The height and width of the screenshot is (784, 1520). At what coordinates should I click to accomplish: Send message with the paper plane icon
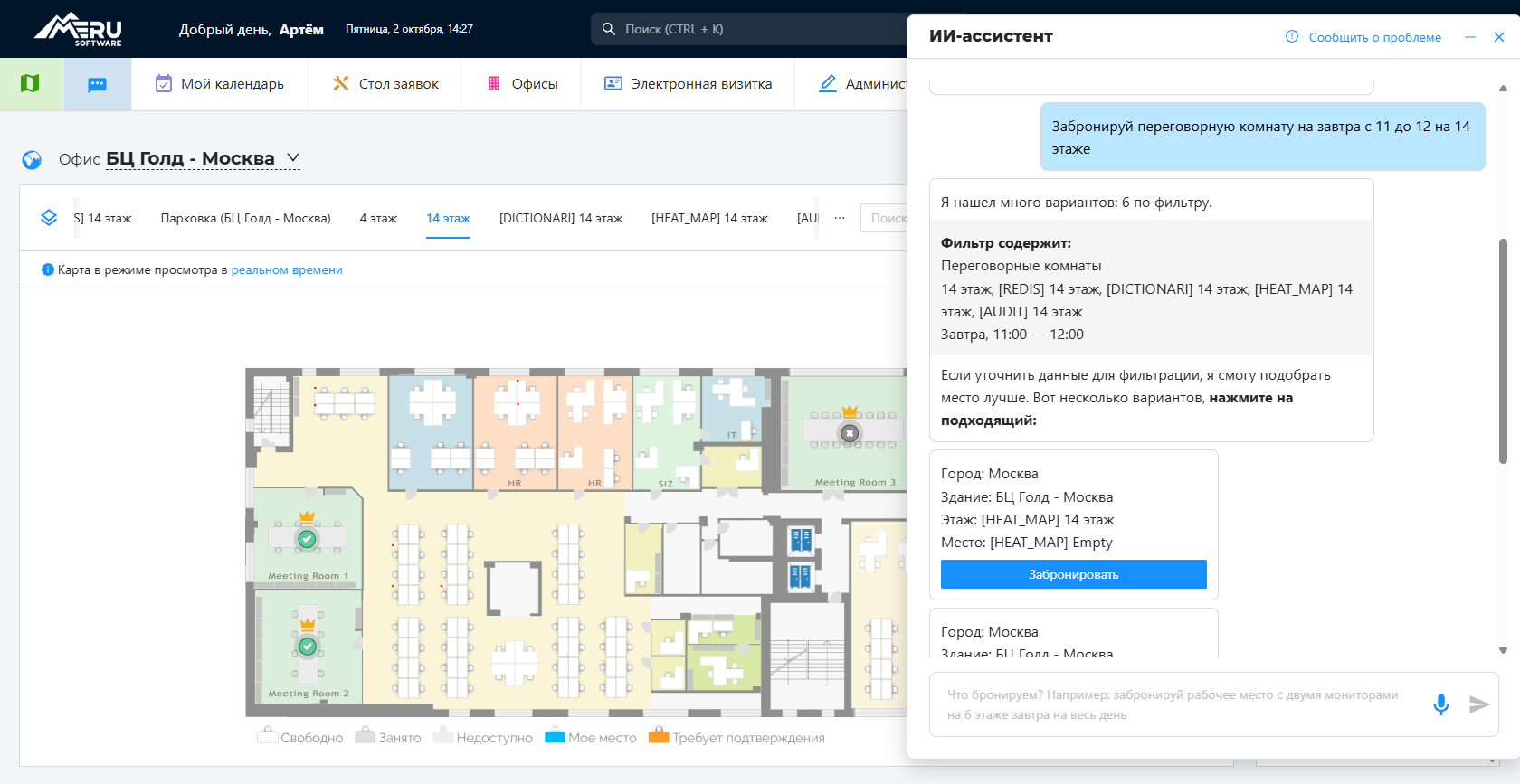1479,704
